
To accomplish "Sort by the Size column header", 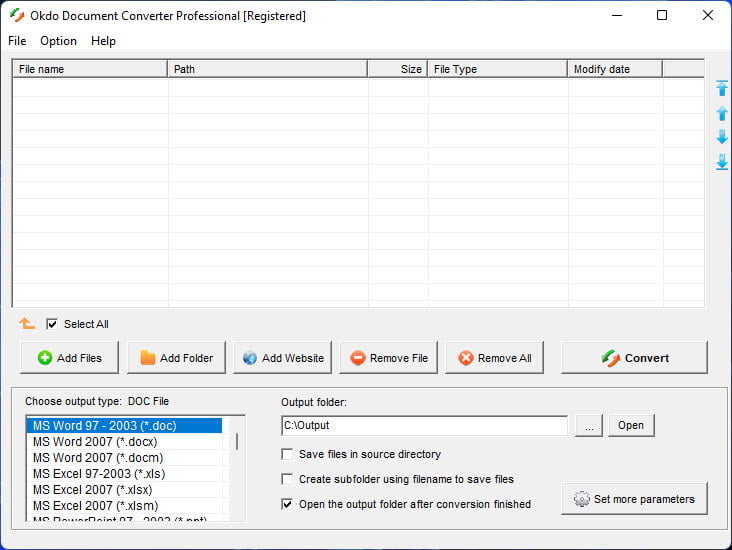I will coord(398,69).
